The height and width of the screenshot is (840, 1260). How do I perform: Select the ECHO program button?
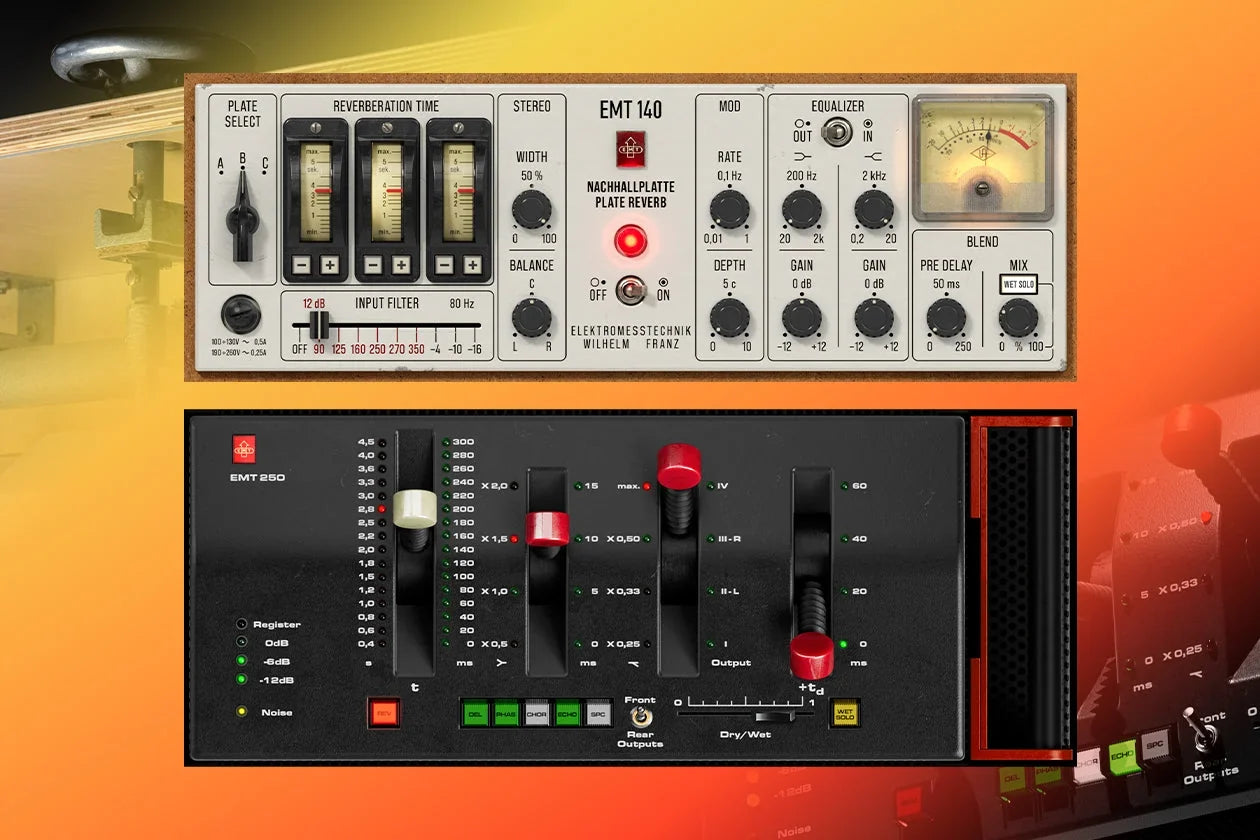point(568,712)
